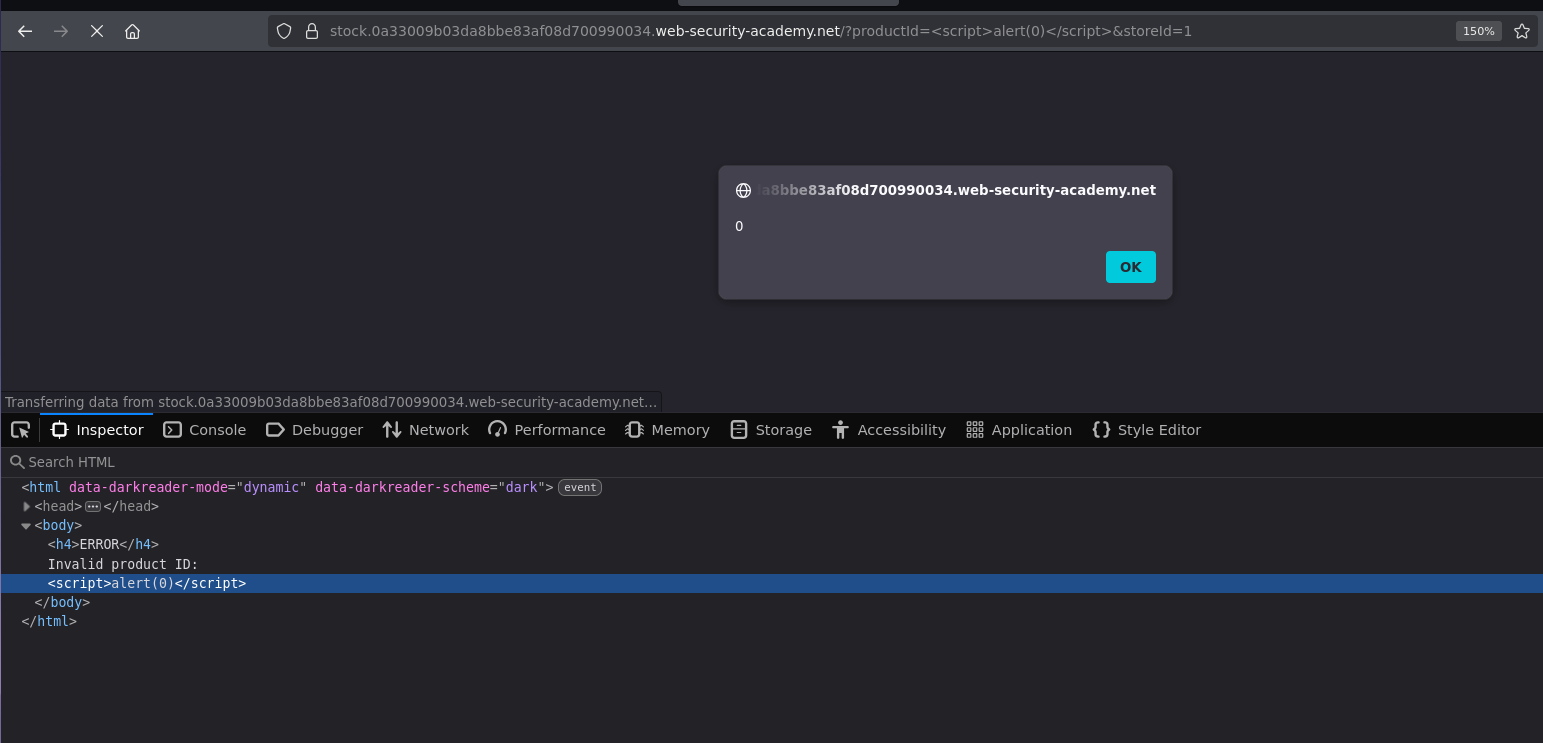1543x743 pixels.
Task: Open the Console tab
Action: 204,430
